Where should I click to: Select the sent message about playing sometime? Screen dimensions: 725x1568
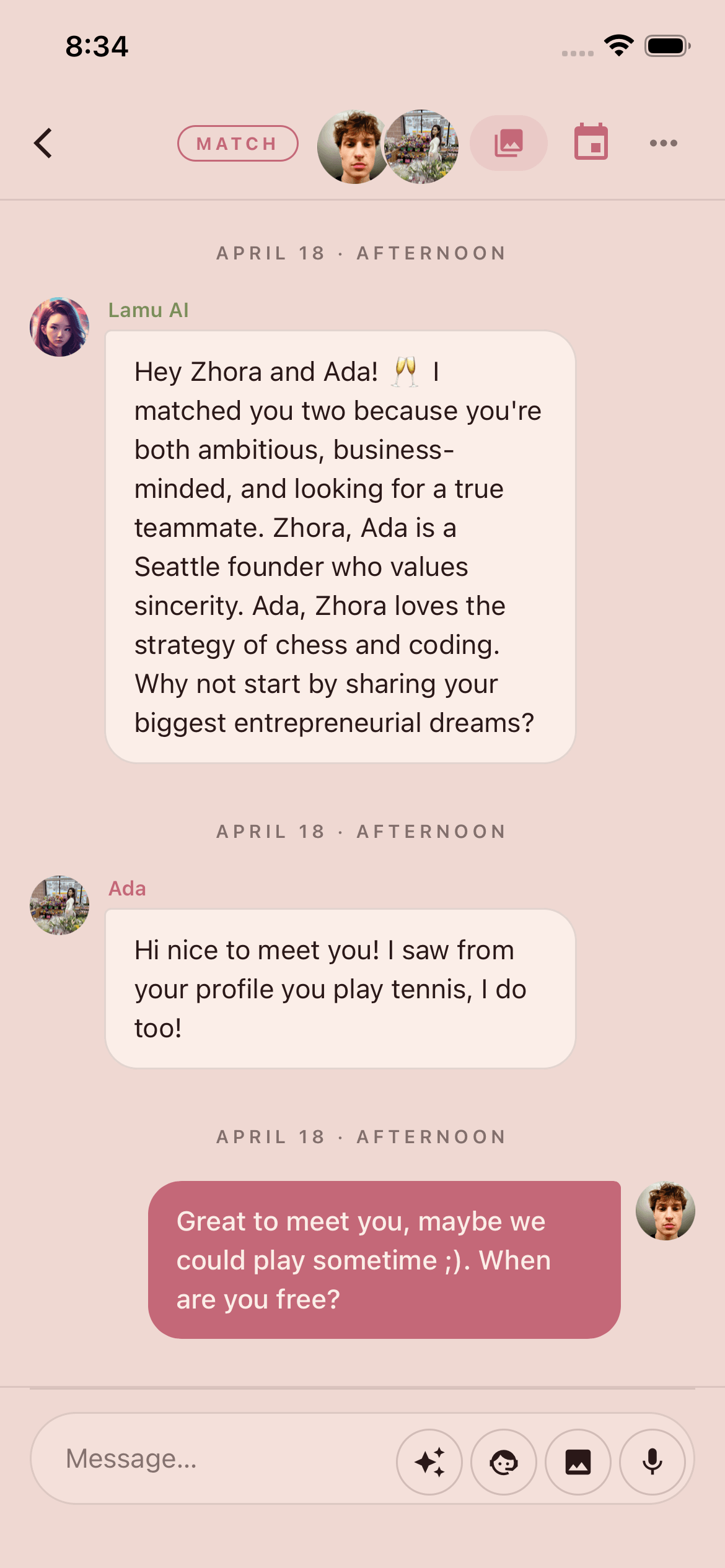click(x=384, y=1260)
